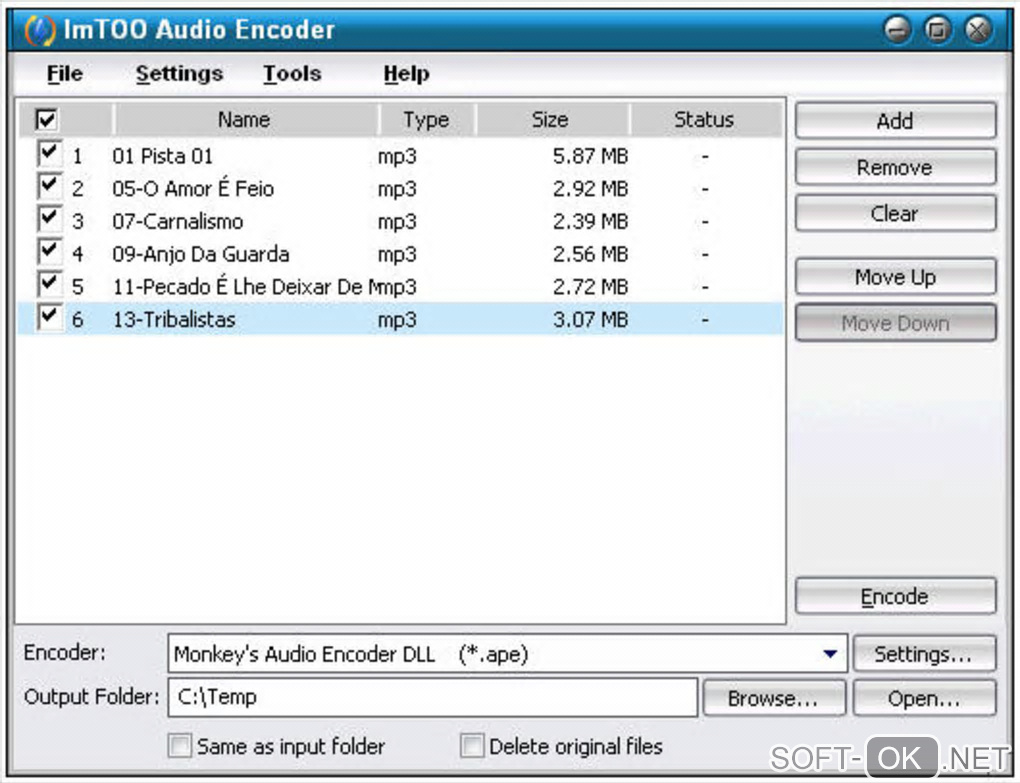The height and width of the screenshot is (783, 1020).
Task: Uncheck file 09-Anjo Da Guarda
Action: point(49,251)
